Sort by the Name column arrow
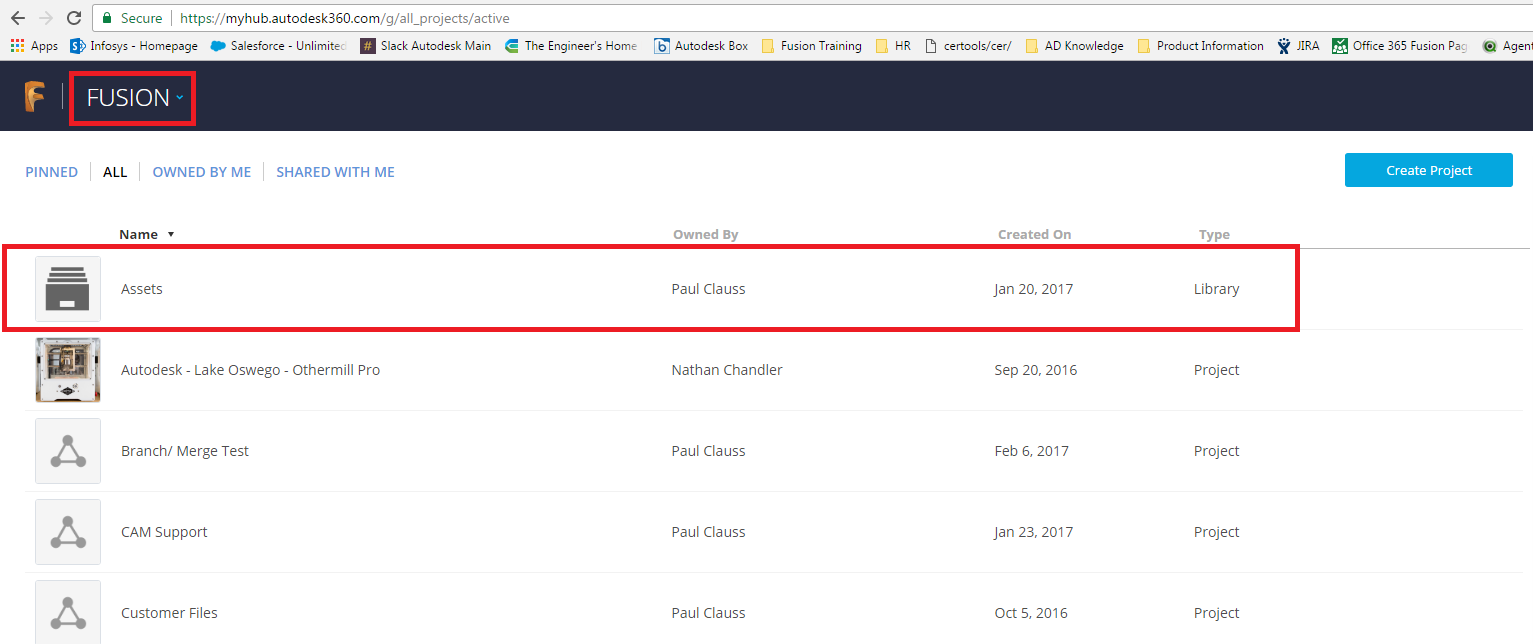The image size is (1533, 644). [x=171, y=235]
